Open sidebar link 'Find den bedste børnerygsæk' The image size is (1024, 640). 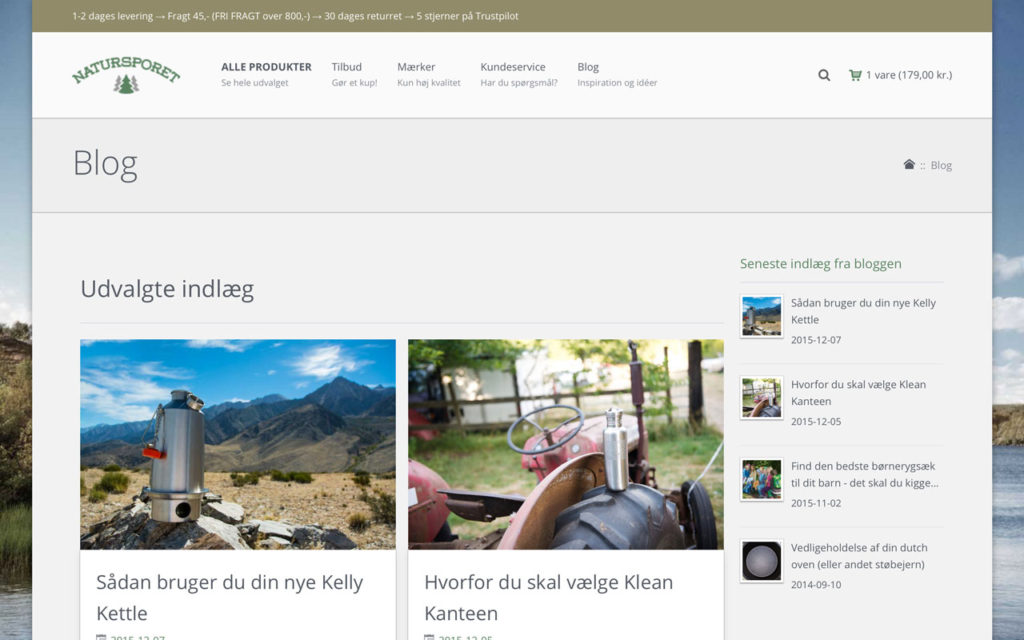(864, 474)
